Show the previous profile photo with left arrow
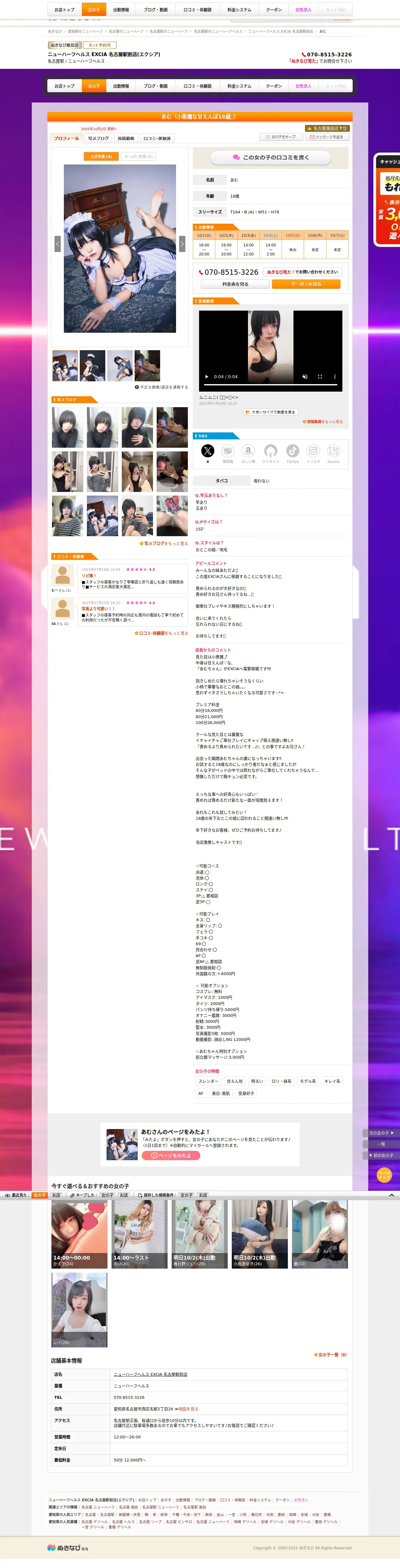This screenshot has width=400, height=1568. pos(58,244)
